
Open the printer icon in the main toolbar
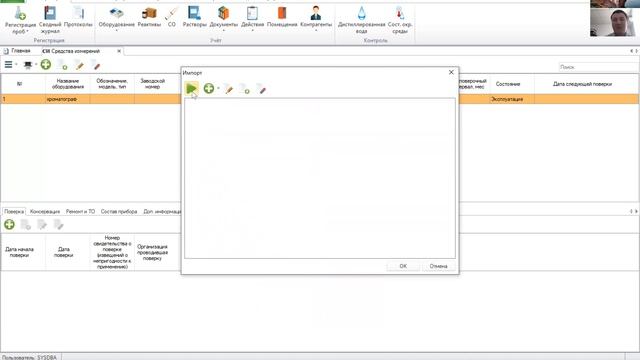click(x=28, y=64)
